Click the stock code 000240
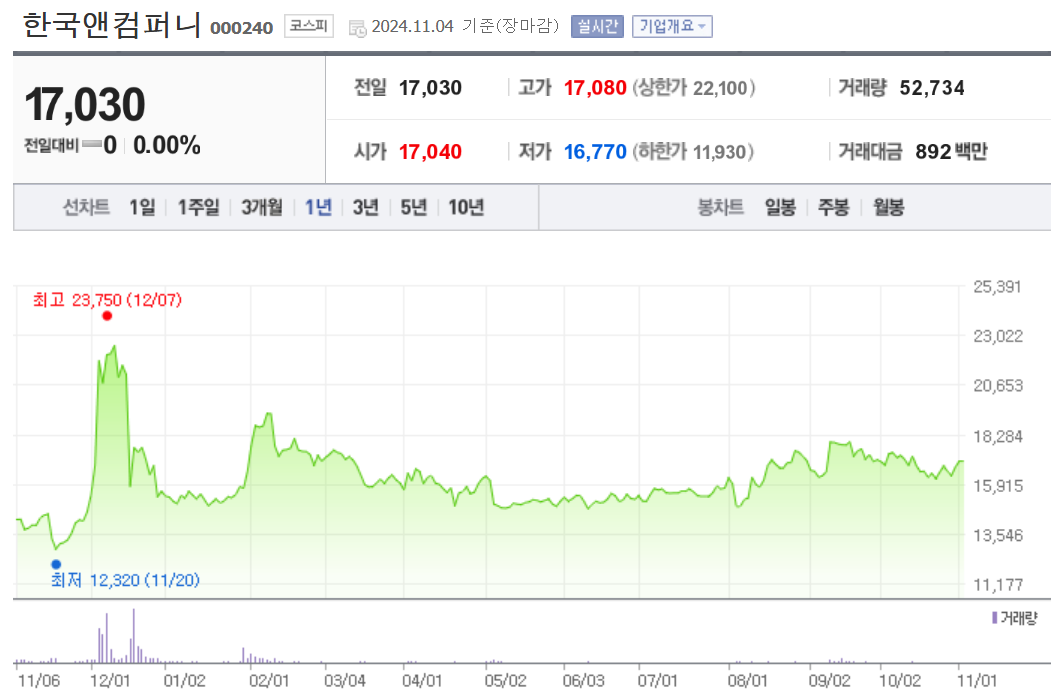This screenshot has width=1051, height=700. coord(241,28)
